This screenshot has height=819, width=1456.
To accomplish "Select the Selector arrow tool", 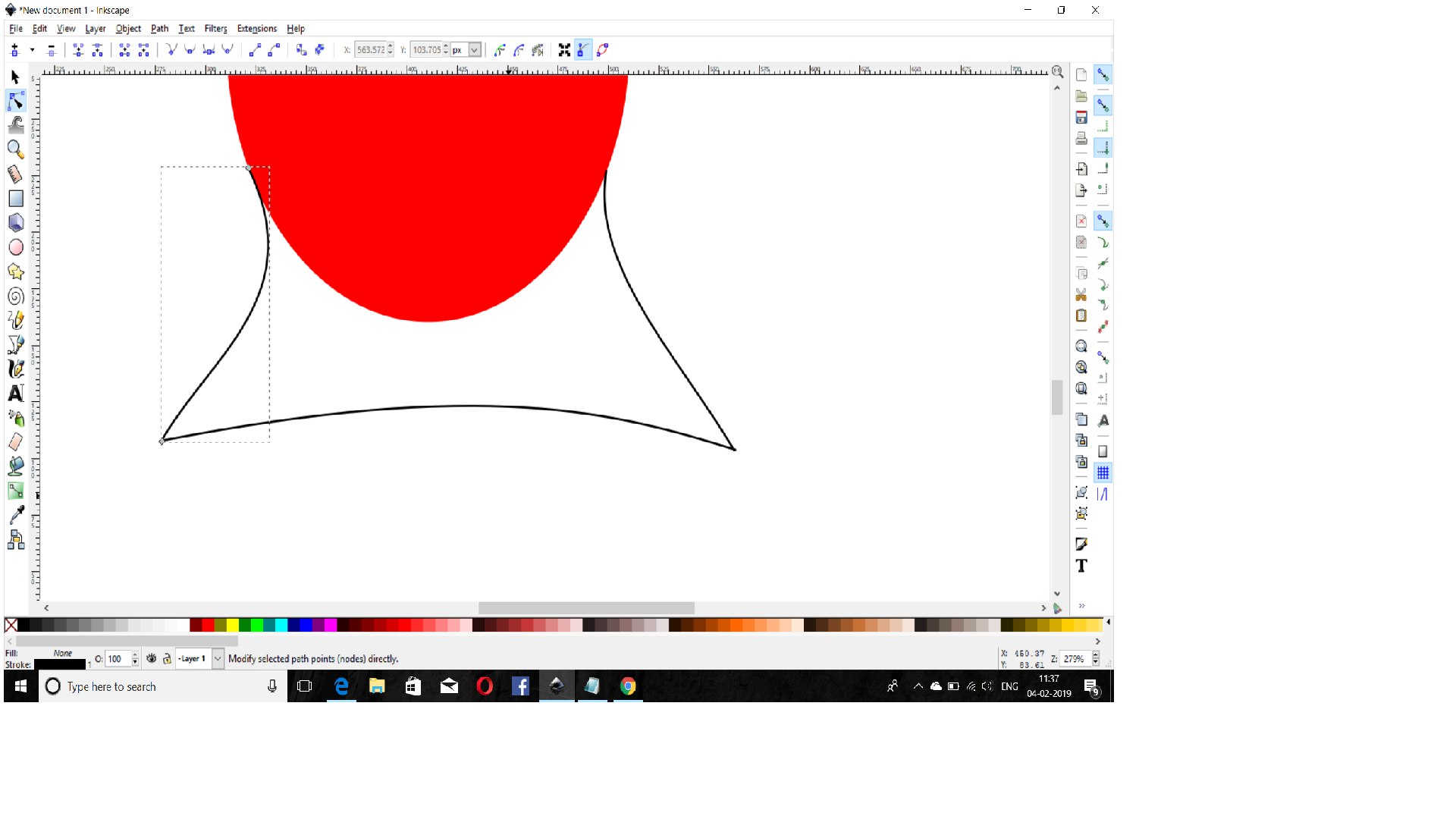I will [15, 77].
